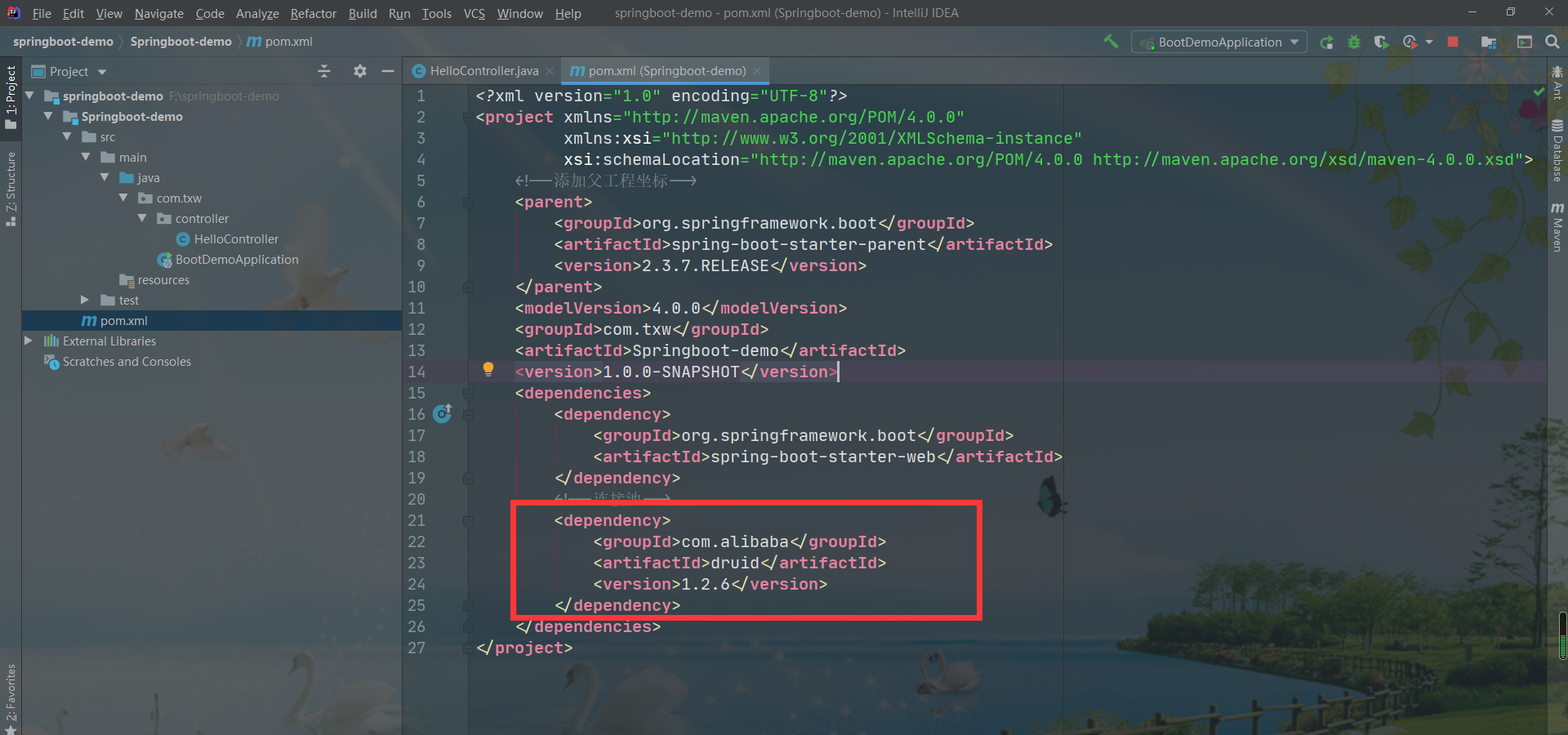The width and height of the screenshot is (1568, 735).
Task: Collapse the main folder
Action: (86, 157)
